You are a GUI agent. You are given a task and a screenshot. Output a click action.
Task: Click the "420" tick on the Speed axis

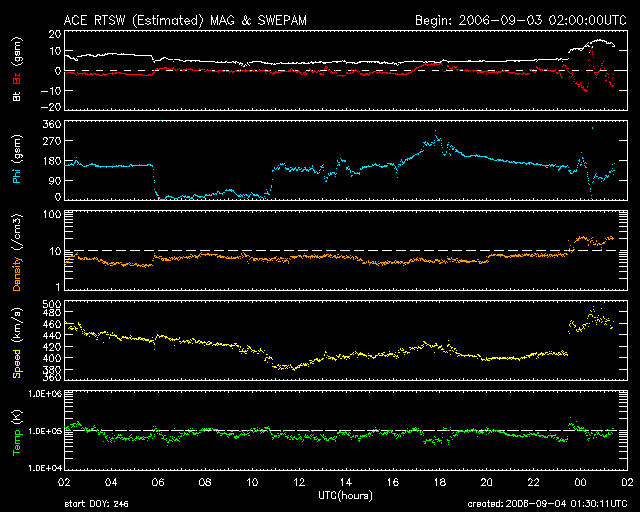click(x=52, y=347)
